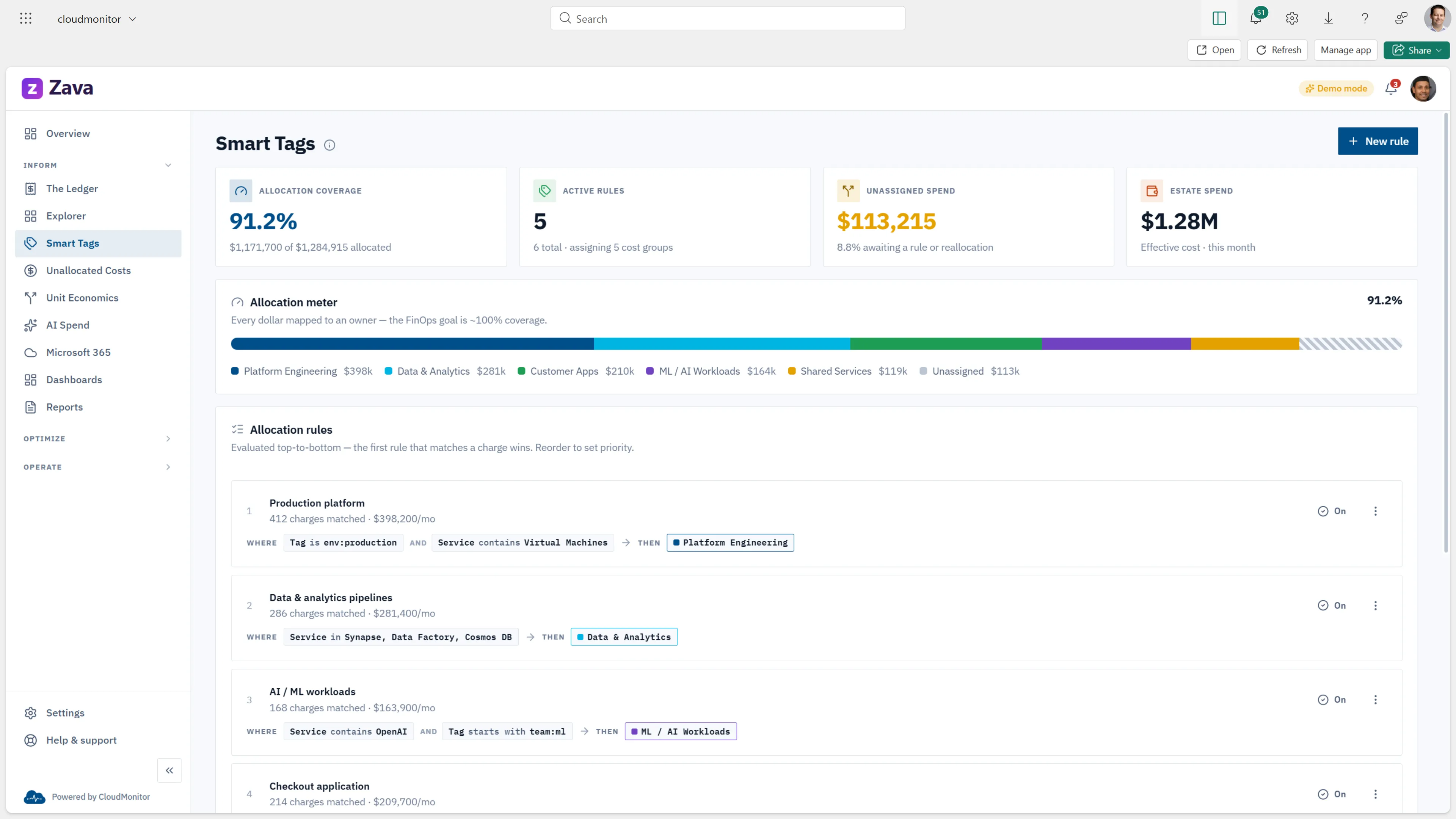
Task: Open notifications bell with 51 badge
Action: click(1256, 19)
